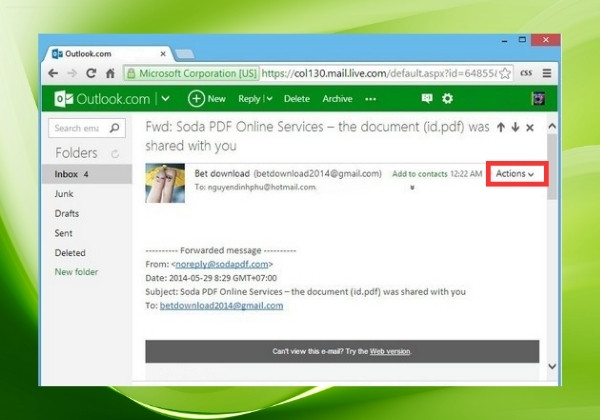Viewport: 600px width, 420px height.
Task: Expand the Reply options dropdown arrow
Action: [x=269, y=99]
